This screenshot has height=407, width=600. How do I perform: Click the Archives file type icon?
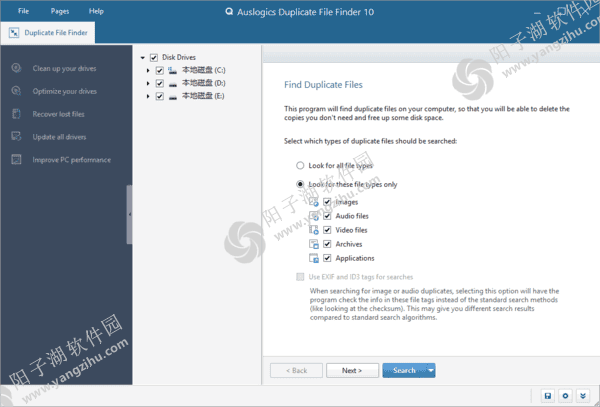click(314, 244)
